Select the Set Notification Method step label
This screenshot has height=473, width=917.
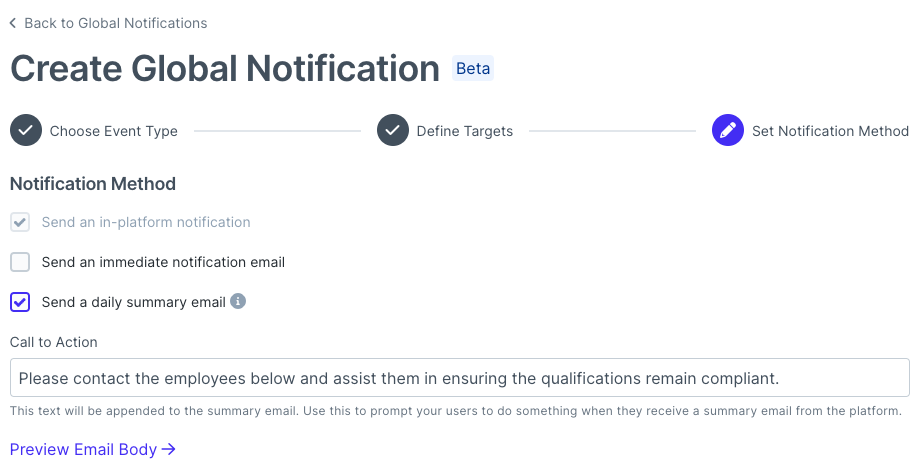pyautogui.click(x=830, y=131)
